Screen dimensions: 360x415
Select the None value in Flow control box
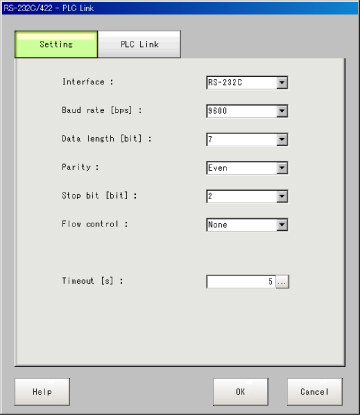click(x=218, y=225)
